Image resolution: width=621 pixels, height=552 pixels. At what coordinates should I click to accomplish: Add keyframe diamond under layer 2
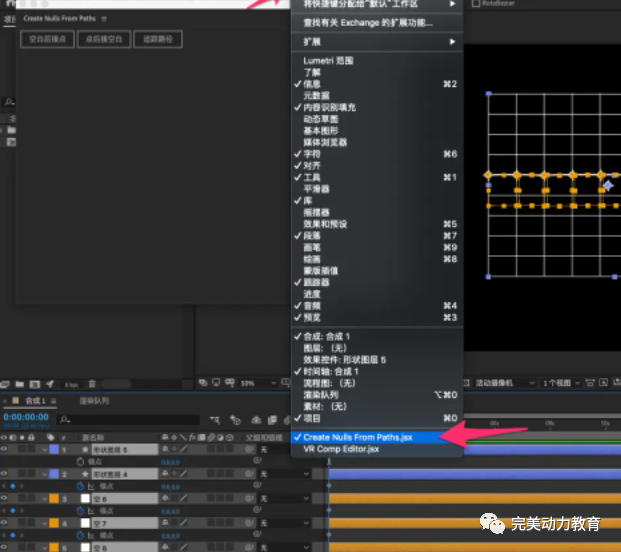click(13, 486)
